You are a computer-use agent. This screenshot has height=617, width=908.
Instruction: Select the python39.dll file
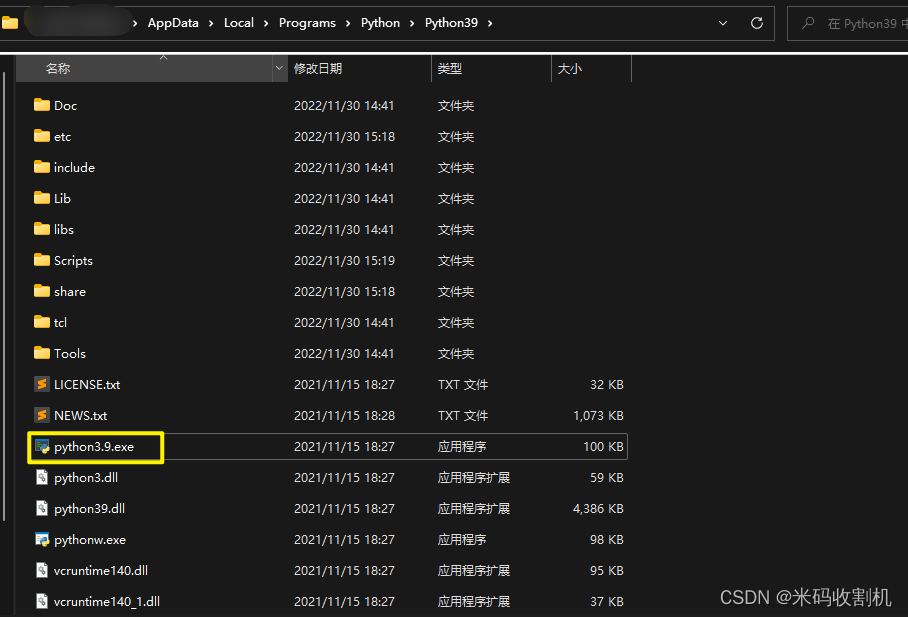click(87, 508)
